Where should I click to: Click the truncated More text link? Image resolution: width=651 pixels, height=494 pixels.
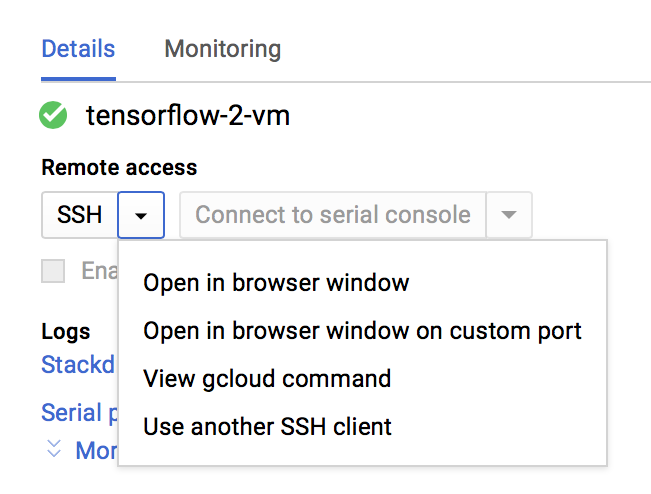pos(97,451)
